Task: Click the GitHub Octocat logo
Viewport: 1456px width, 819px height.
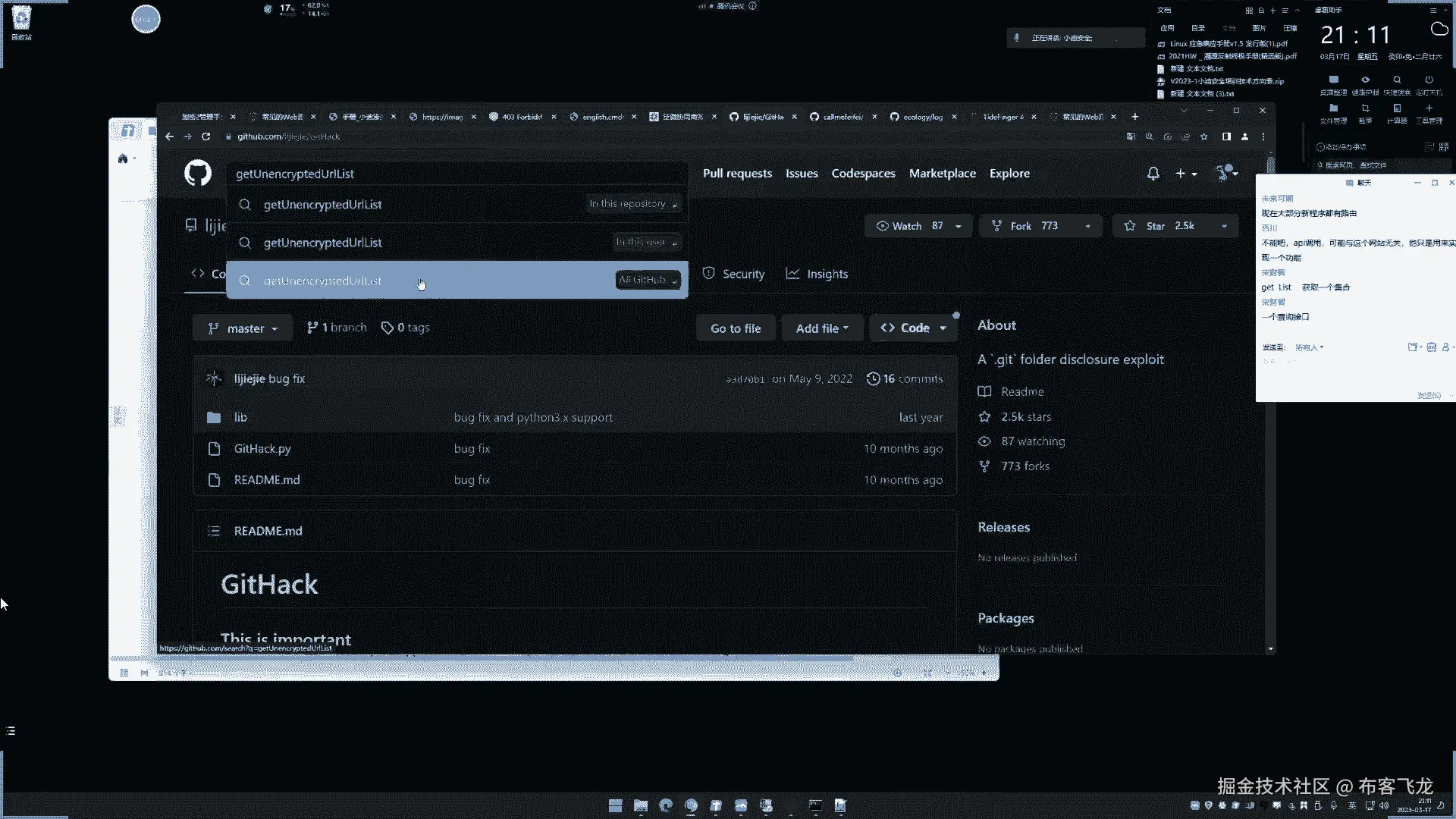Action: click(198, 173)
